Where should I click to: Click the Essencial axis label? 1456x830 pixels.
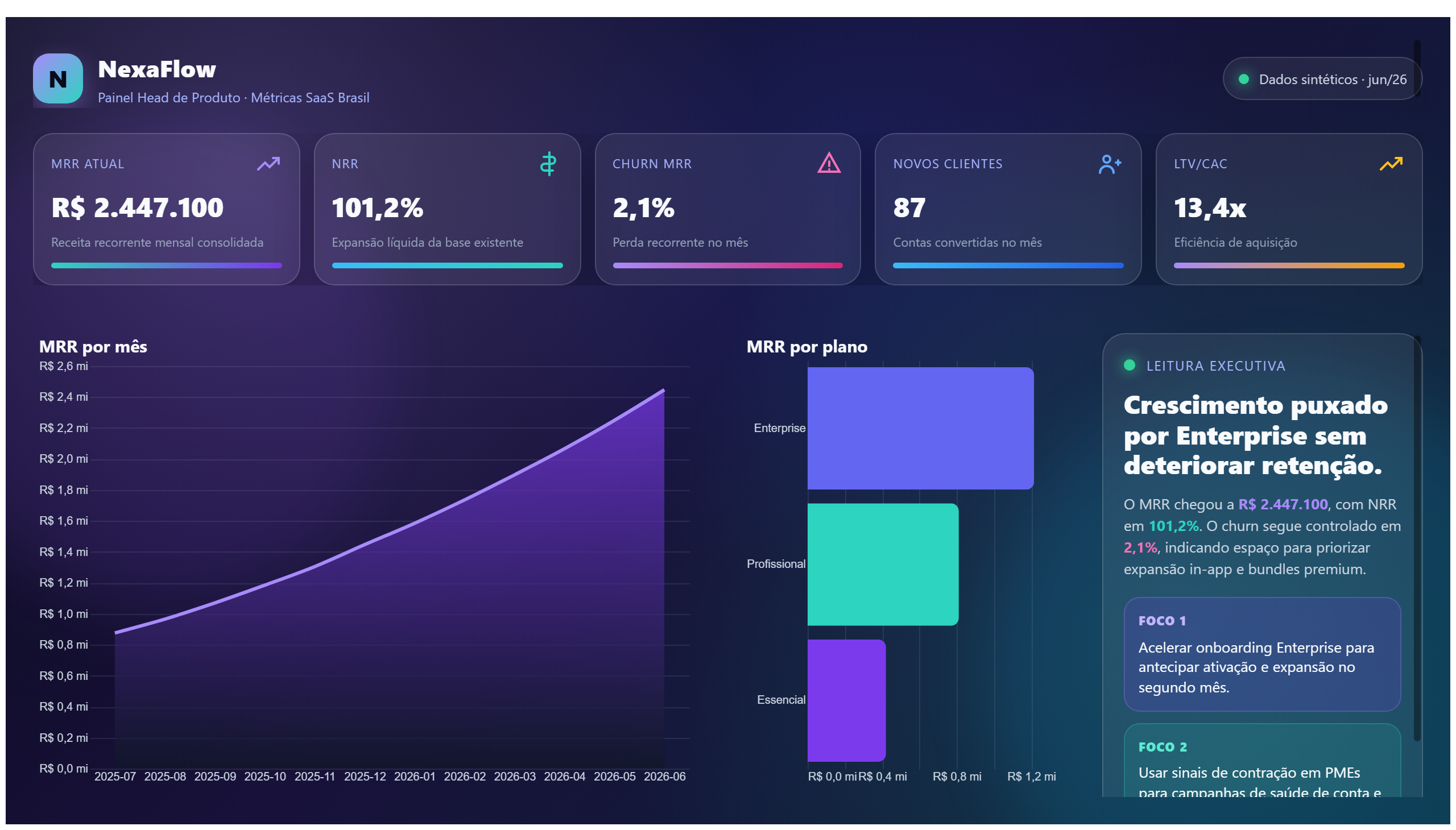(781, 700)
